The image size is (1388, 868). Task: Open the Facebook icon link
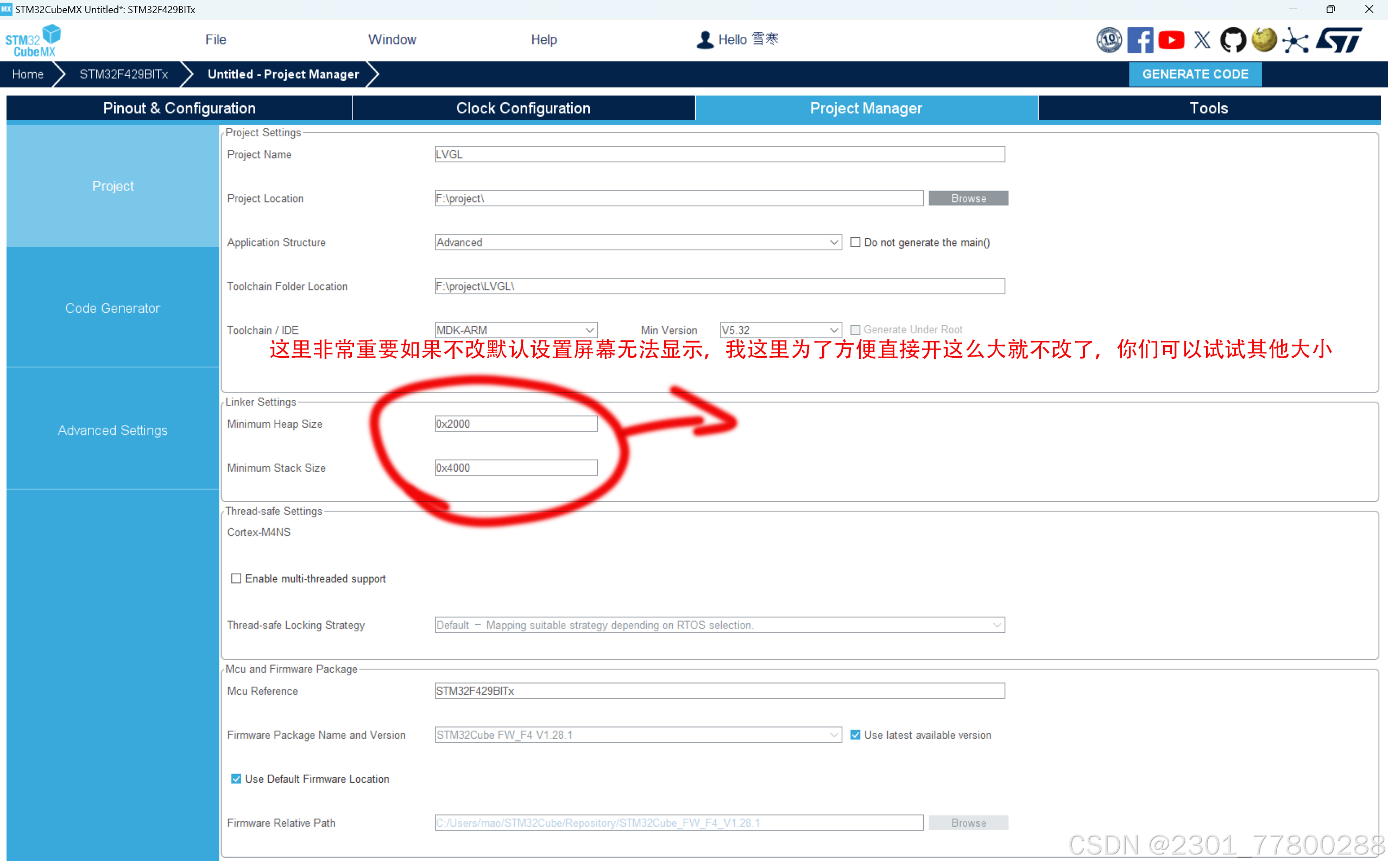coord(1140,40)
